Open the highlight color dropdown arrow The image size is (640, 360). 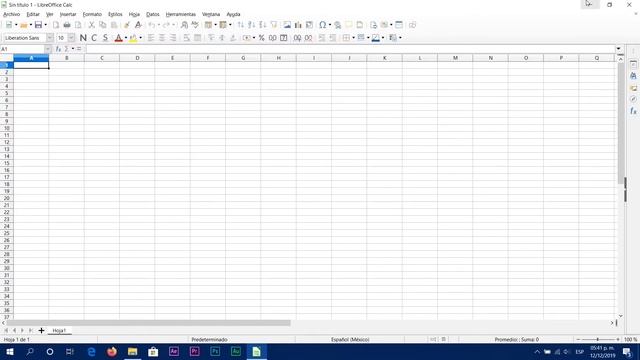pyautogui.click(x=141, y=38)
